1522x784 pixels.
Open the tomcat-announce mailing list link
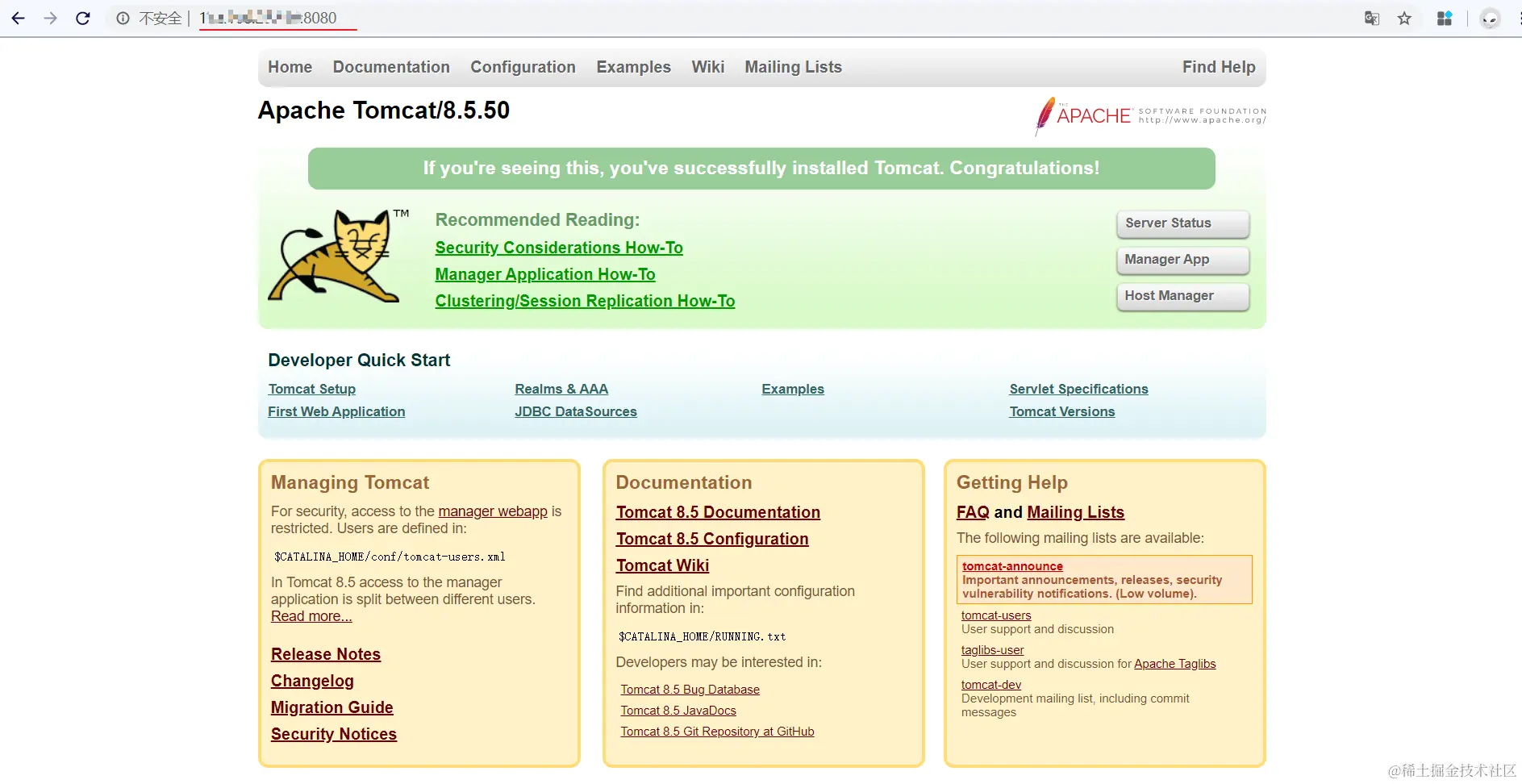(x=1012, y=566)
